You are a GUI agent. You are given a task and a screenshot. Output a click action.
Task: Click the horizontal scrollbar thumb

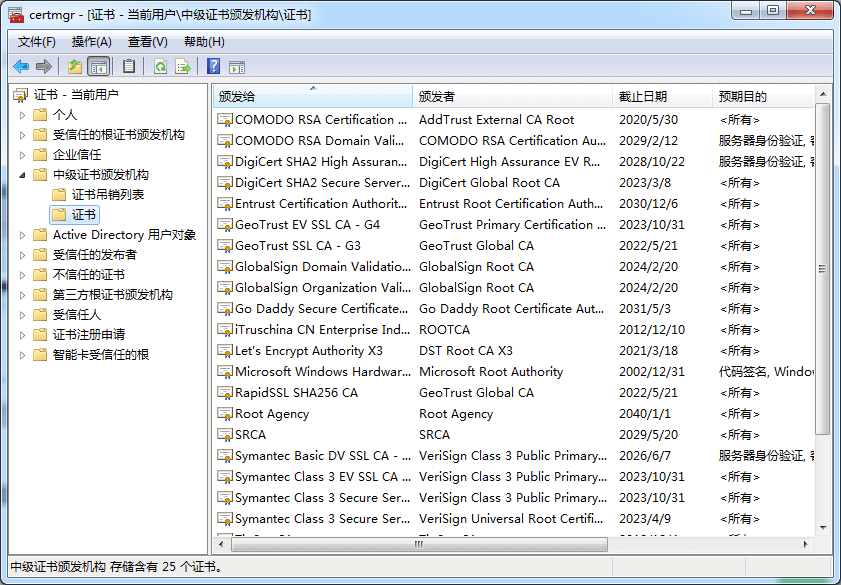click(x=419, y=544)
